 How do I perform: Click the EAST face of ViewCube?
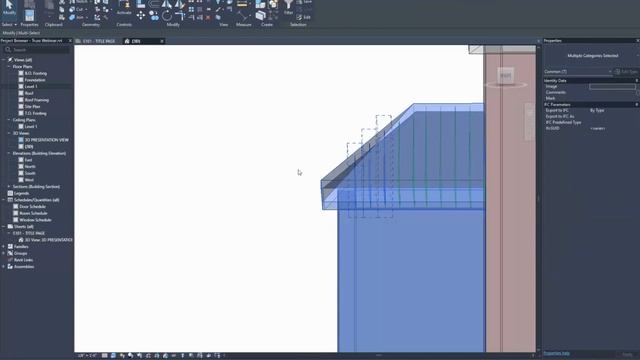click(x=506, y=76)
